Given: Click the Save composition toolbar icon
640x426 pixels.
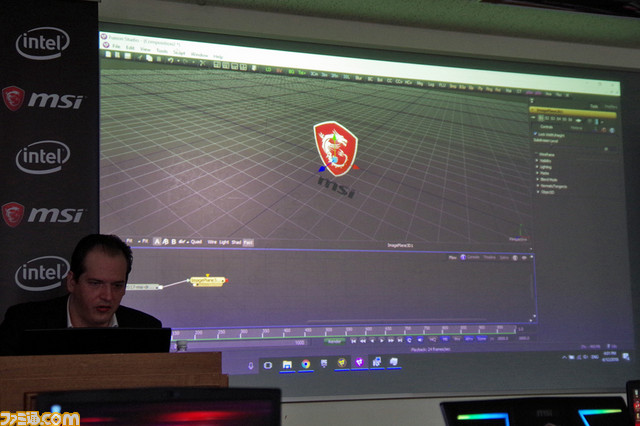Looking at the screenshot, I should coord(128,56).
